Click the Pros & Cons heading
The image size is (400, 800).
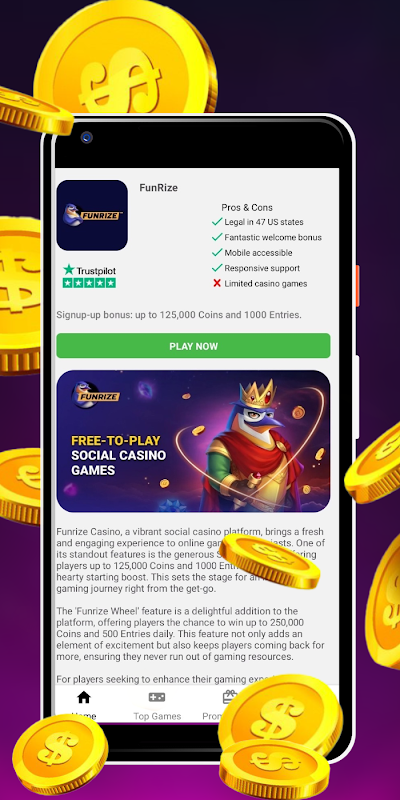[247, 208]
